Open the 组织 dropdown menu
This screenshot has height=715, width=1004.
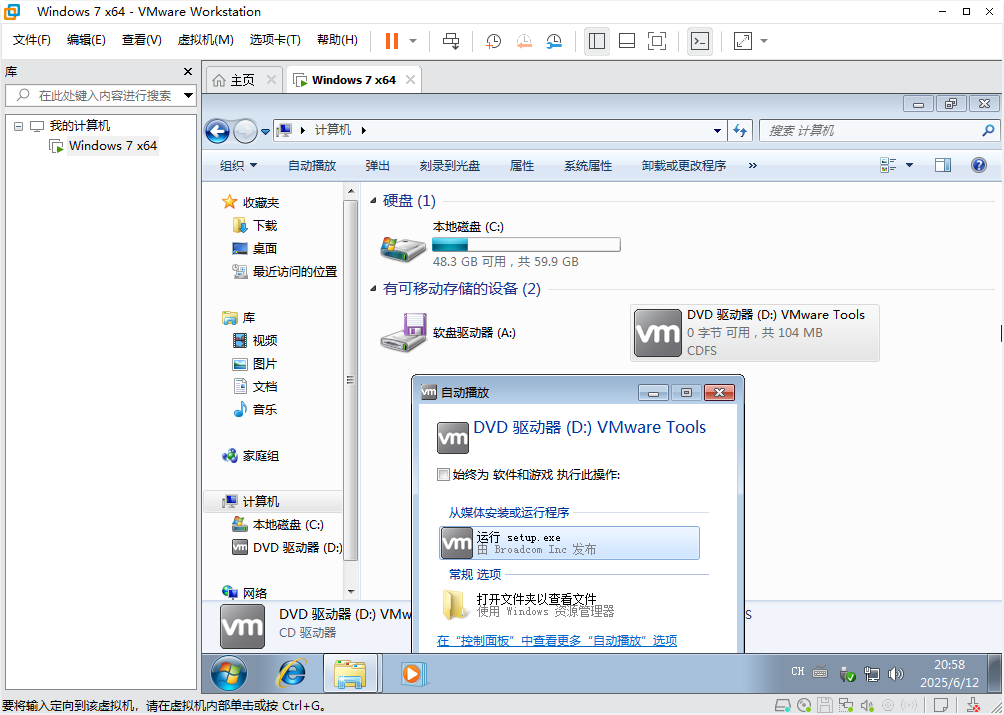(238, 166)
